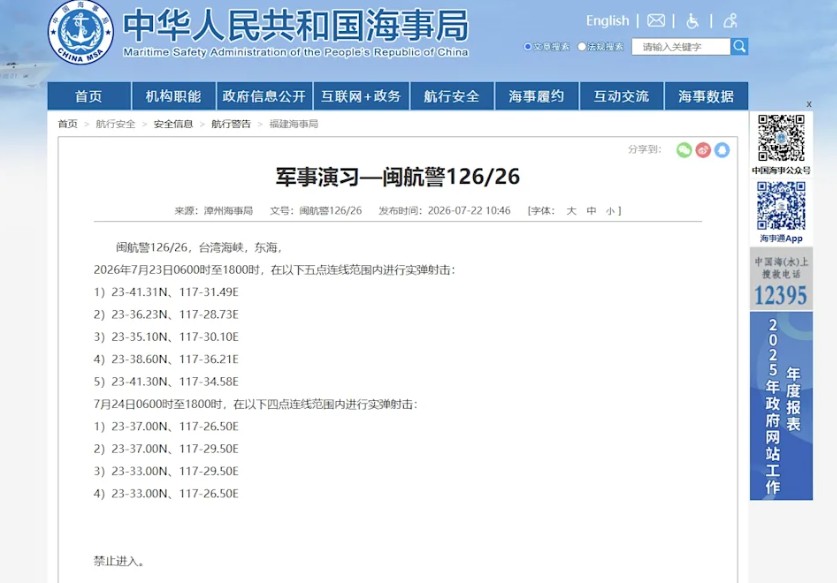837x583 pixels.
Task: Open the mail envelope icon in header
Action: click(656, 21)
